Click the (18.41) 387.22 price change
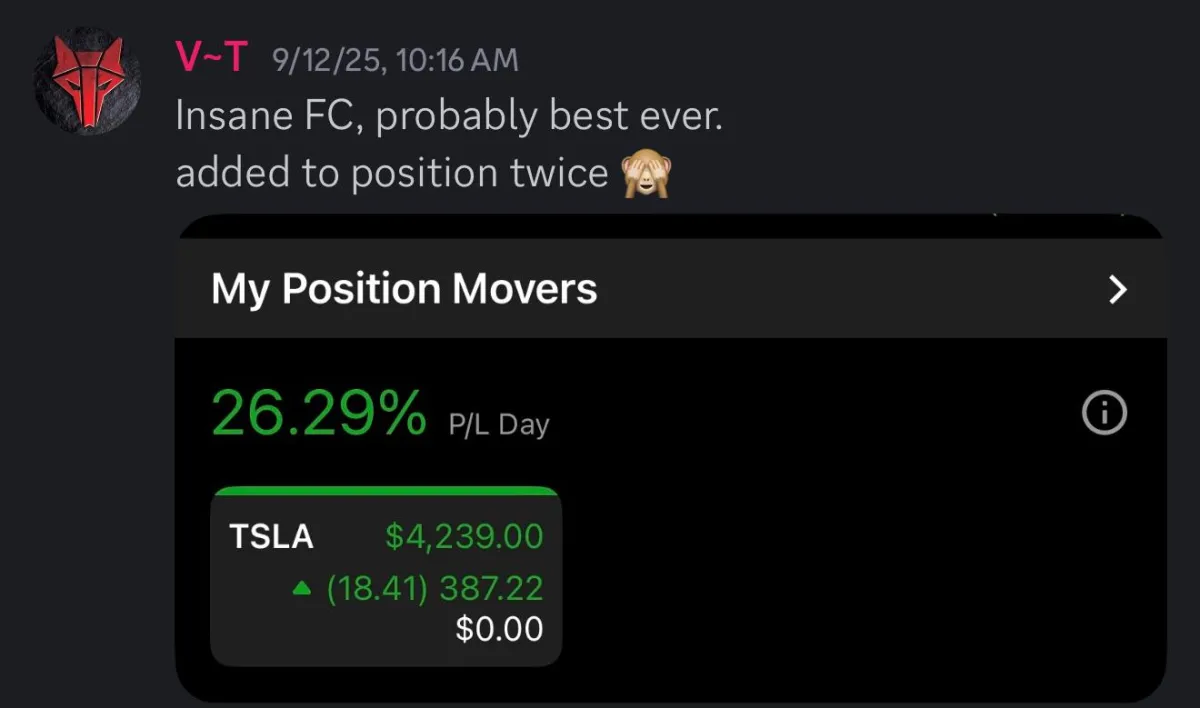 pyautogui.click(x=435, y=588)
